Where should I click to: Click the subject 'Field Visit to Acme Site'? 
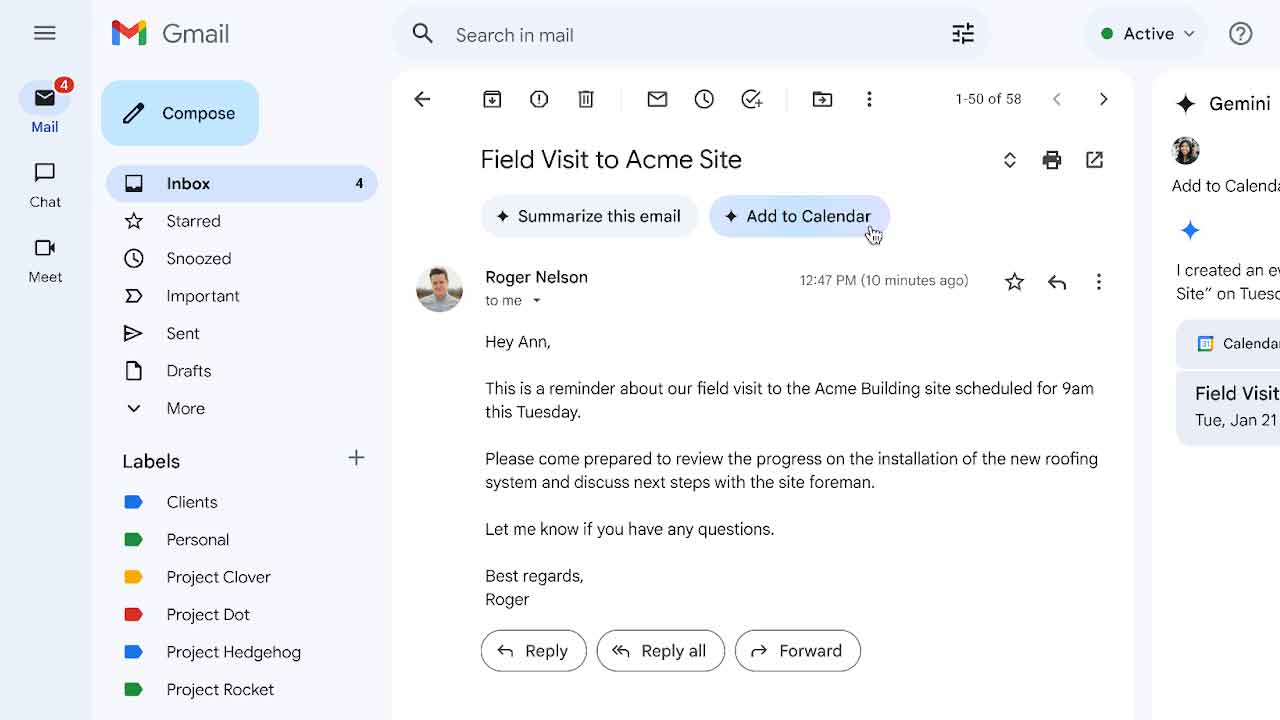(x=611, y=160)
